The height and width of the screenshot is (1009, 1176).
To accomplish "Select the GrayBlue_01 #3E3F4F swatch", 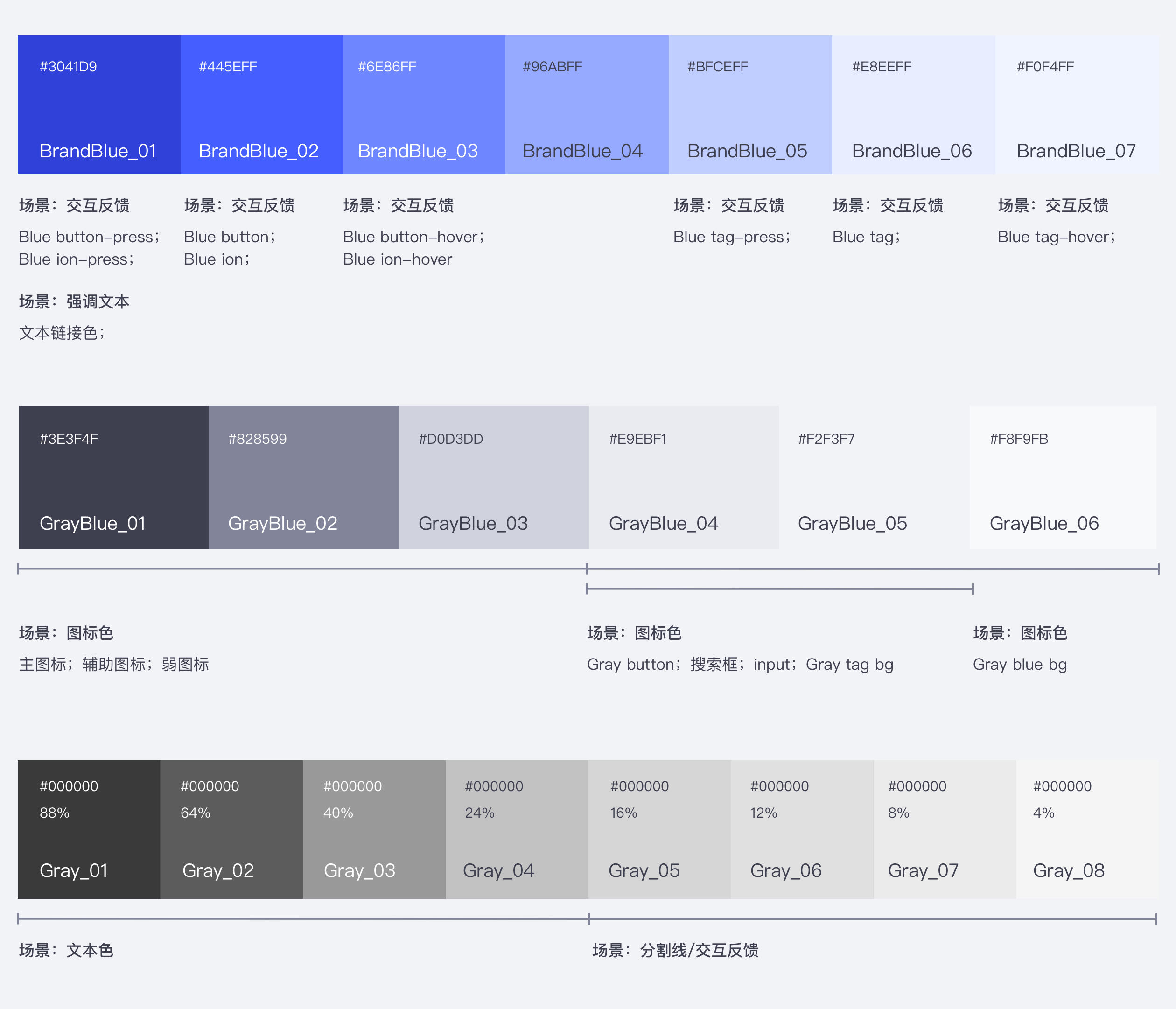I will click(x=113, y=477).
